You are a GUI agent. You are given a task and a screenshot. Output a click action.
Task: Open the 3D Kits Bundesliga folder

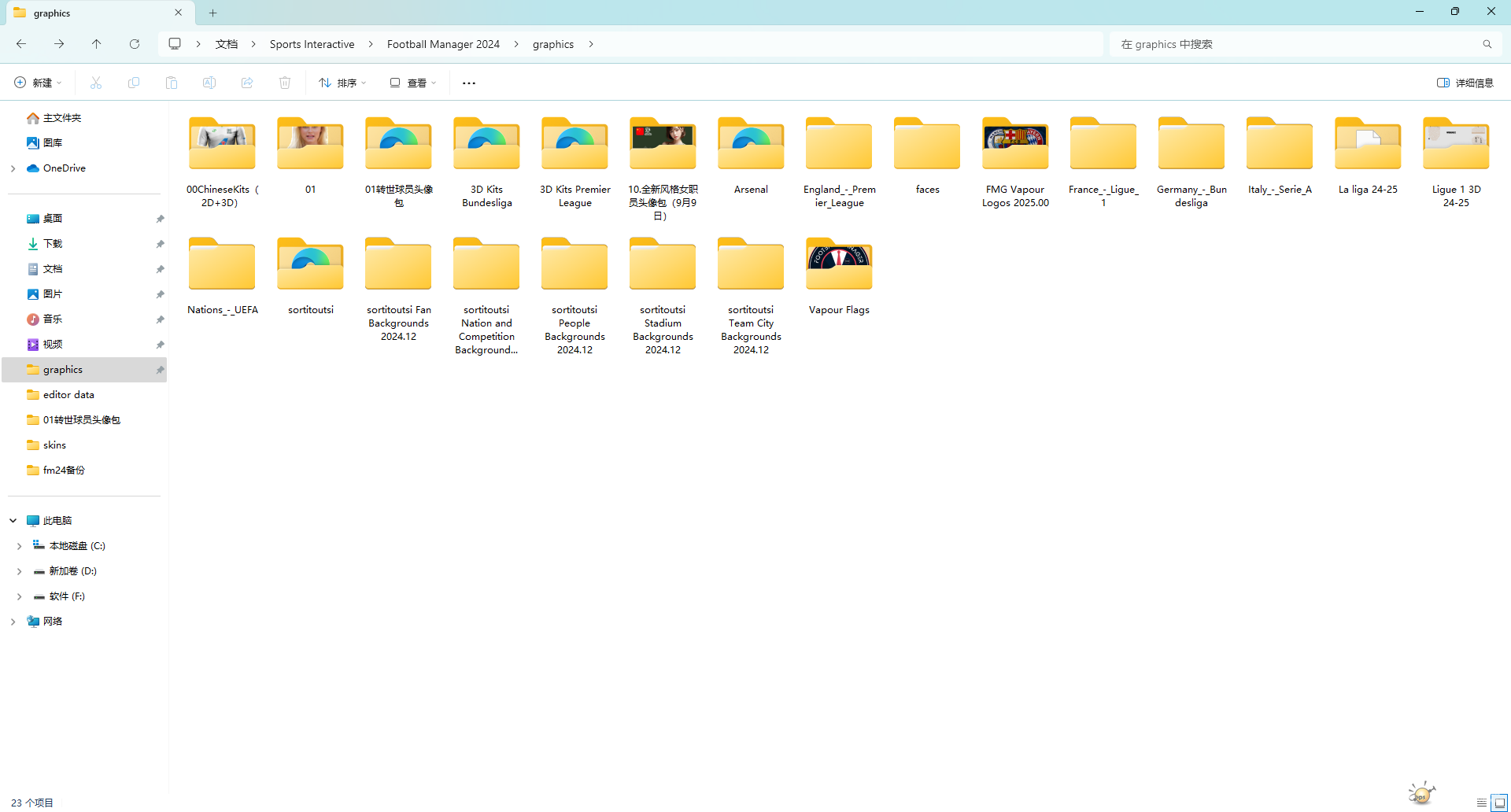487,162
